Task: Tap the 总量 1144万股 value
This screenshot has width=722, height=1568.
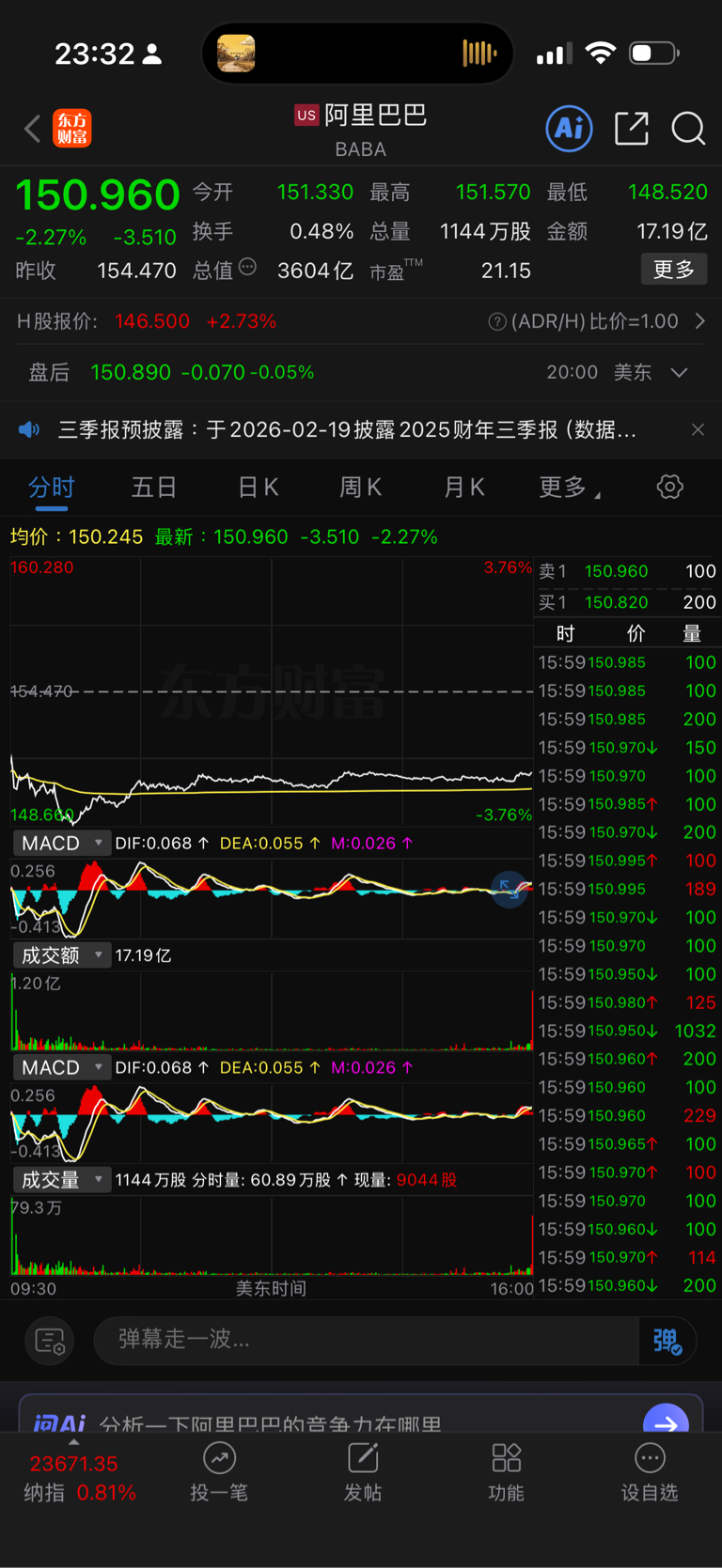Action: click(x=485, y=231)
